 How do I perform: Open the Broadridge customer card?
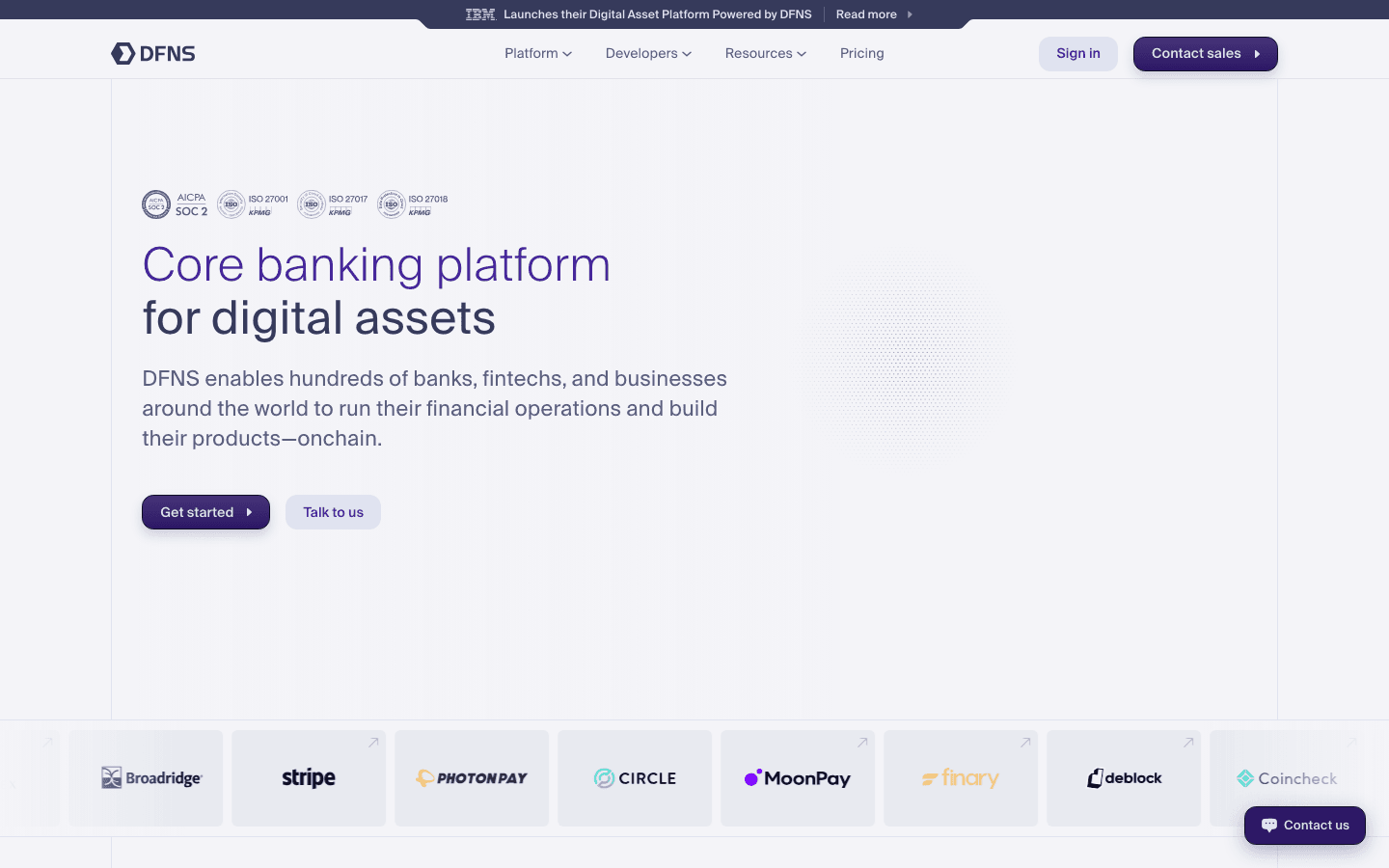[x=146, y=778]
